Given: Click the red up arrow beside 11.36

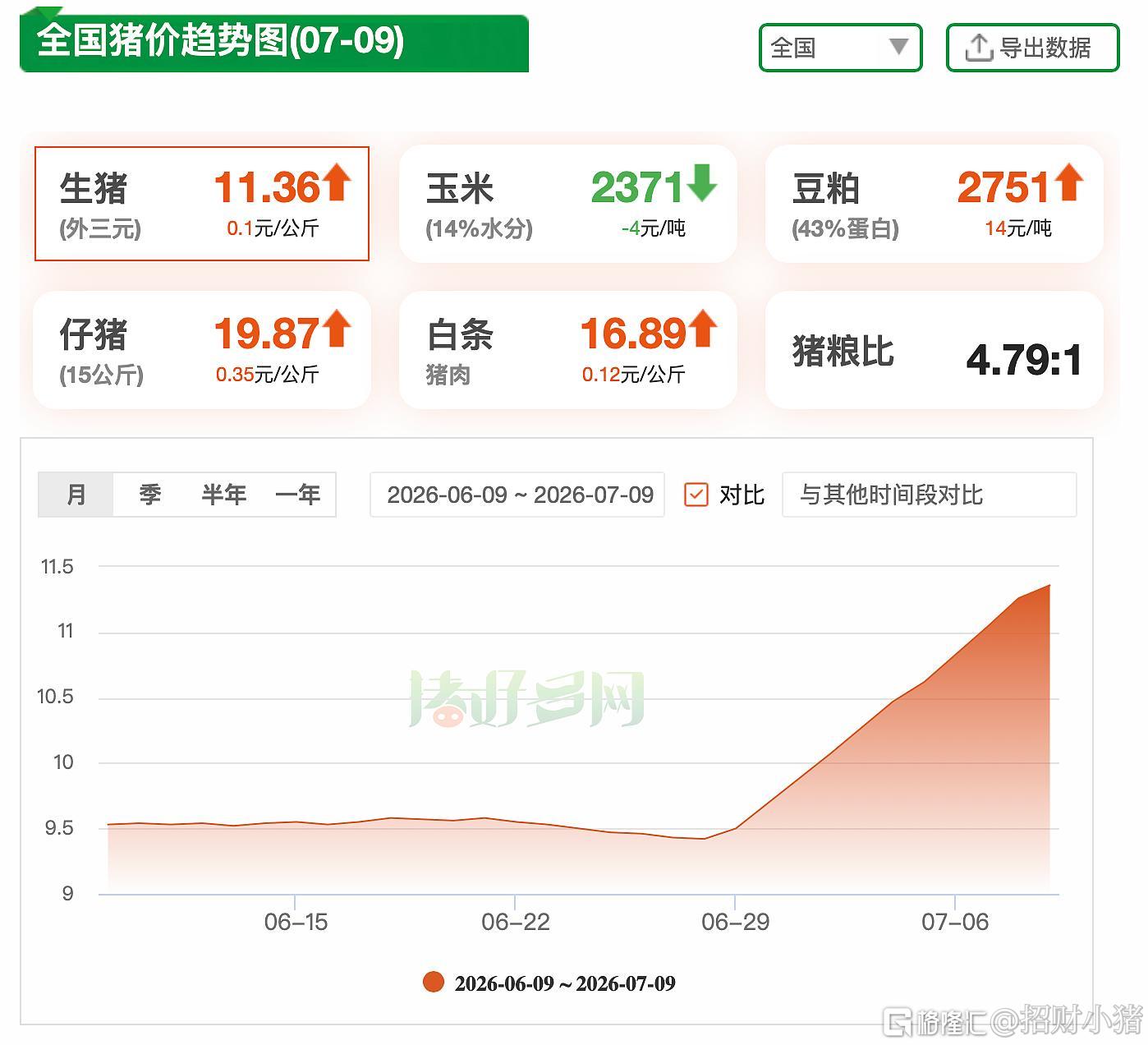Looking at the screenshot, I should click(336, 182).
